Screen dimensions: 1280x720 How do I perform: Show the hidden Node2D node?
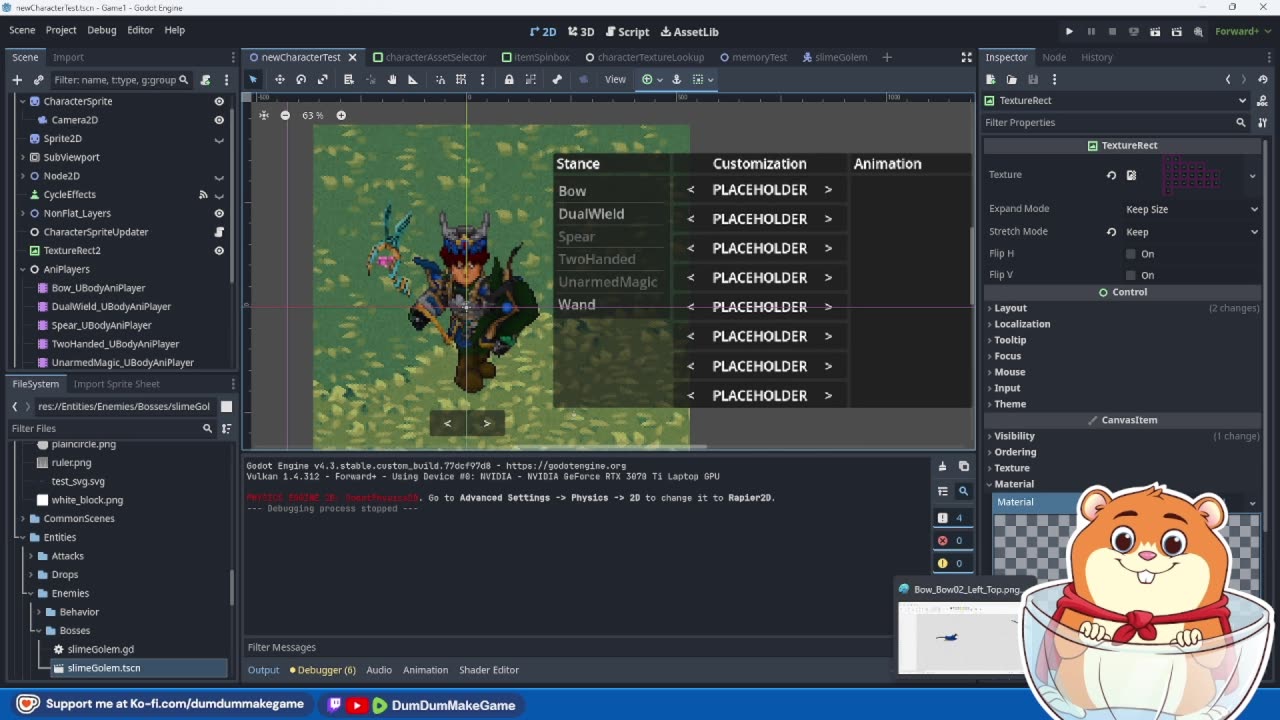point(219,176)
